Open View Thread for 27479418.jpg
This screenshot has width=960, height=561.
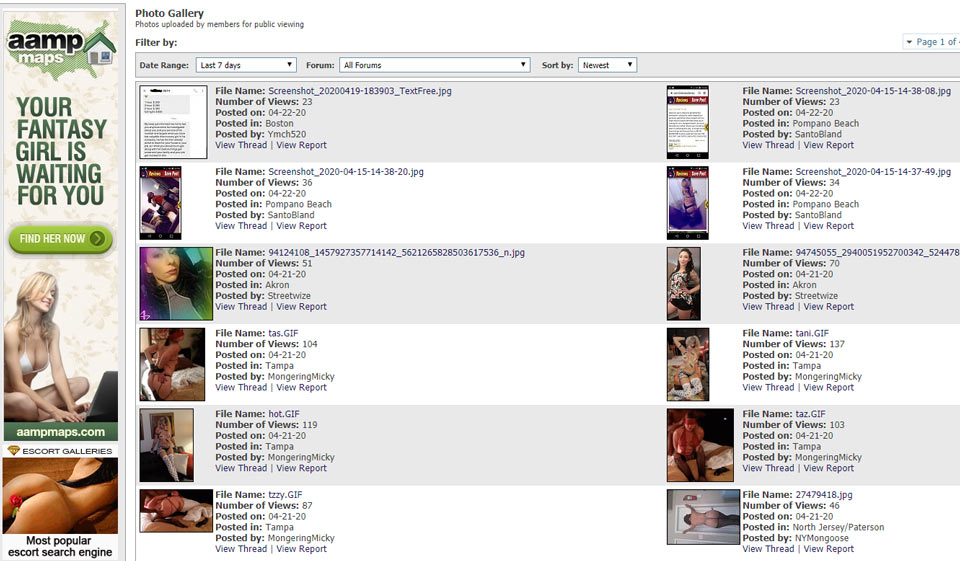pyautogui.click(x=768, y=549)
